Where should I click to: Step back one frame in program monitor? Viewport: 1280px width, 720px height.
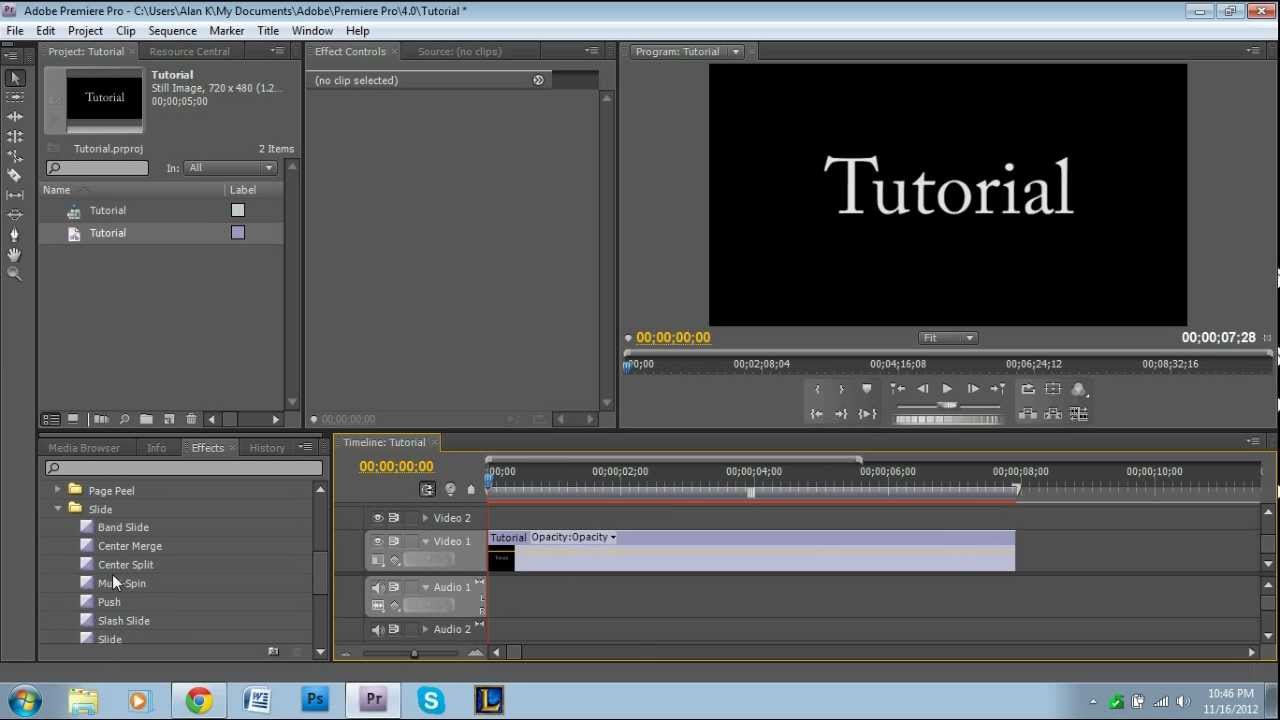(922, 389)
